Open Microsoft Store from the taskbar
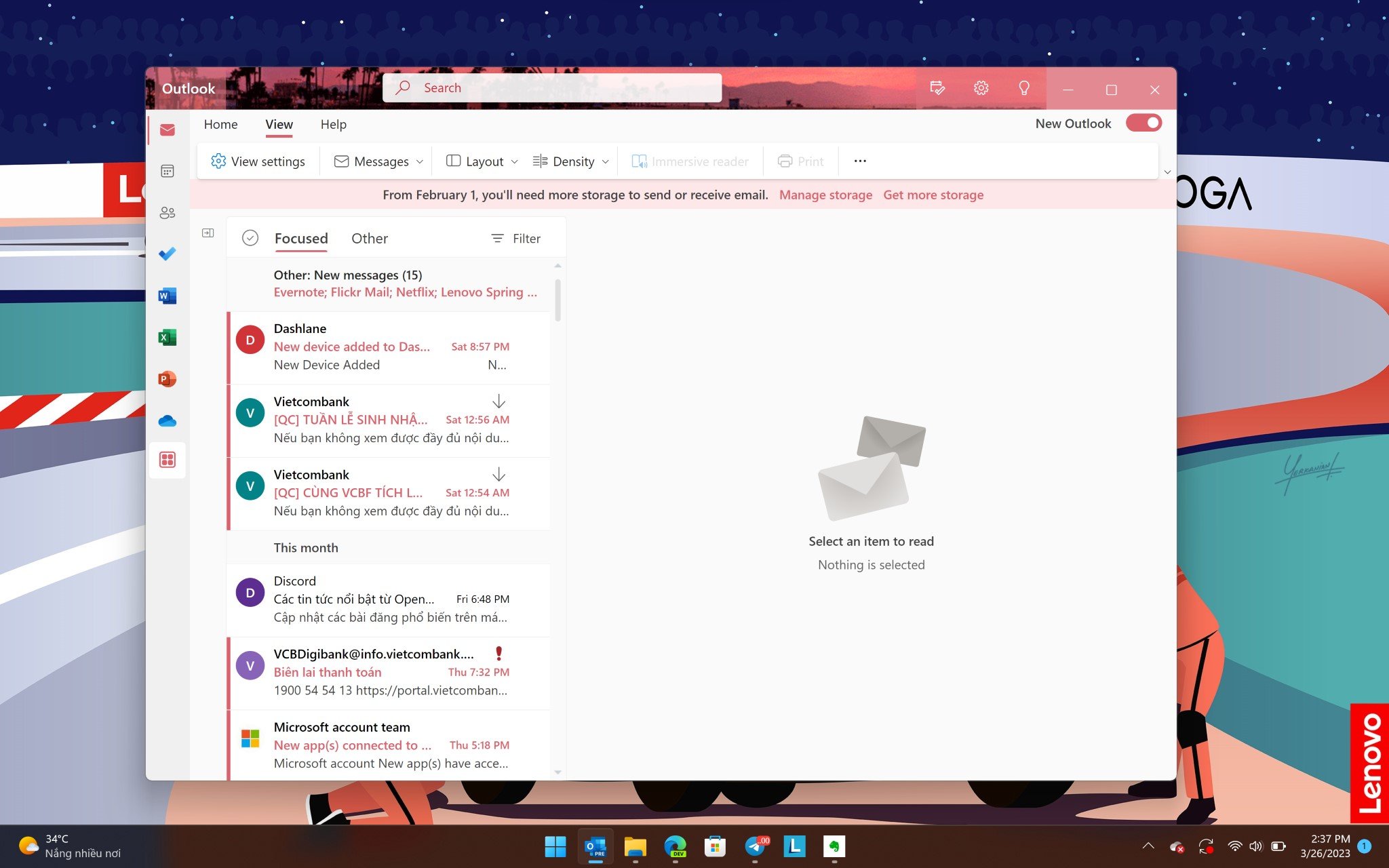 coord(715,846)
